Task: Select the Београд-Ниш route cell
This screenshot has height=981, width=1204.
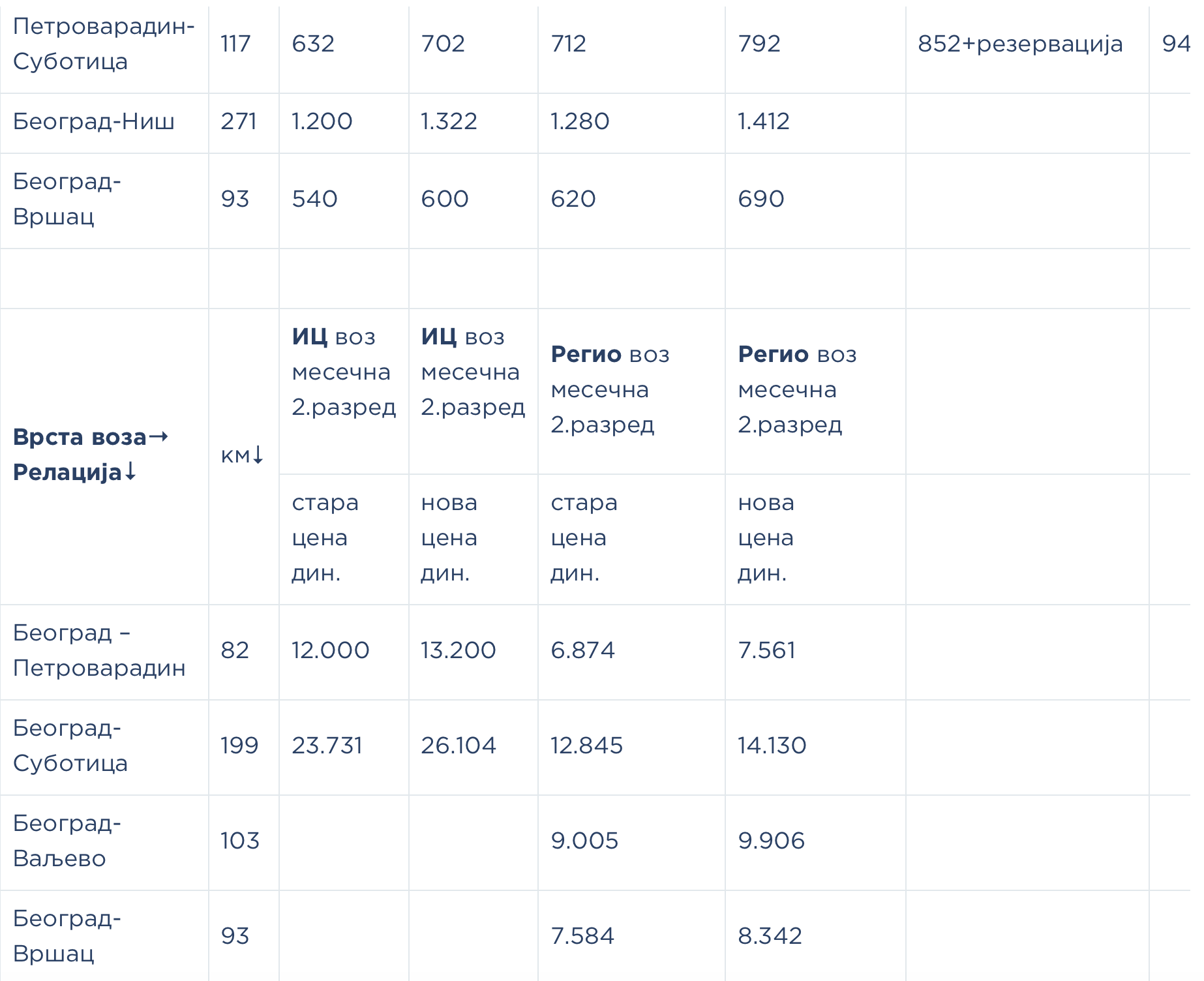Action: tap(104, 123)
